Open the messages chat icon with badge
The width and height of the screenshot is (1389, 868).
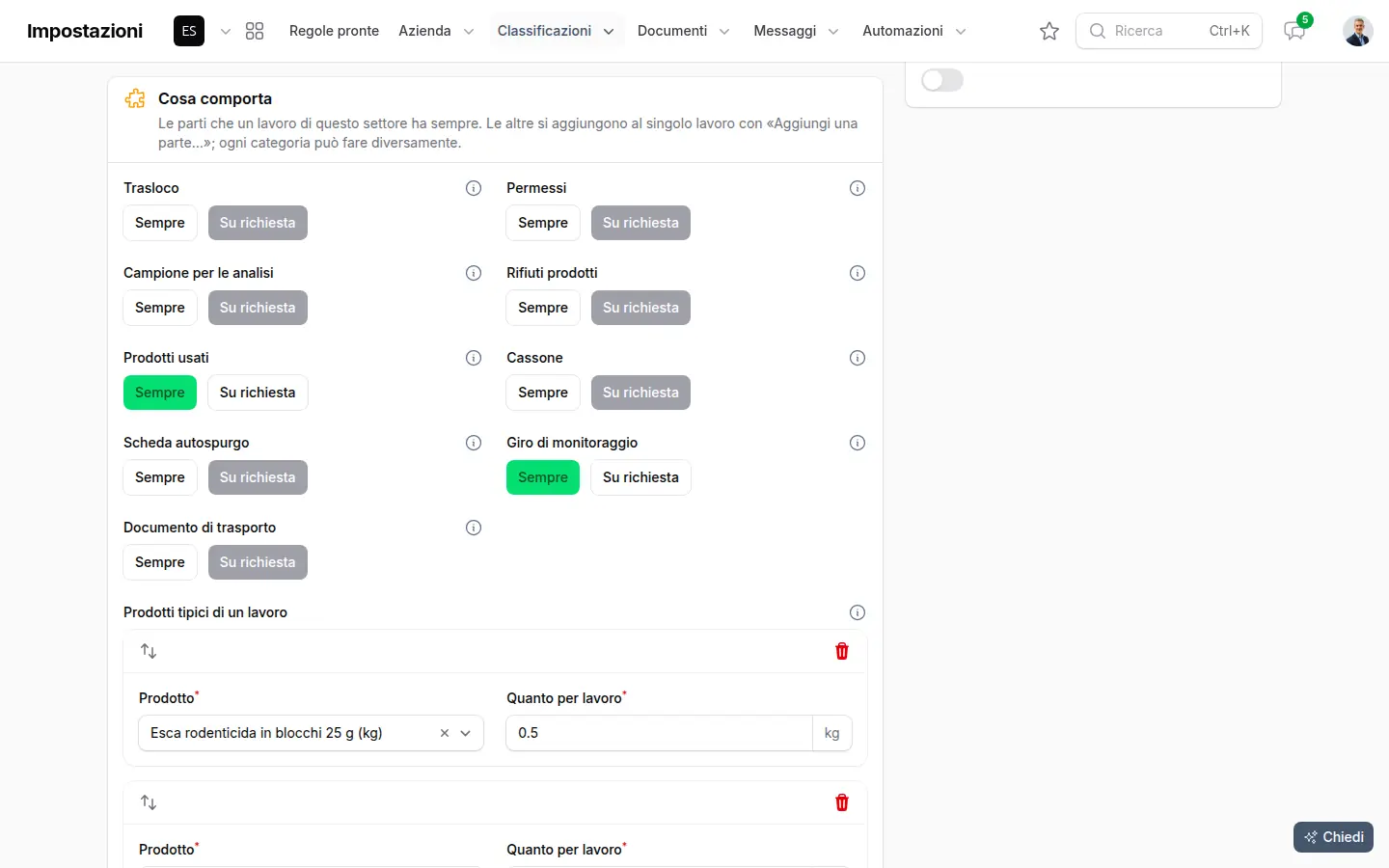pyautogui.click(x=1294, y=31)
